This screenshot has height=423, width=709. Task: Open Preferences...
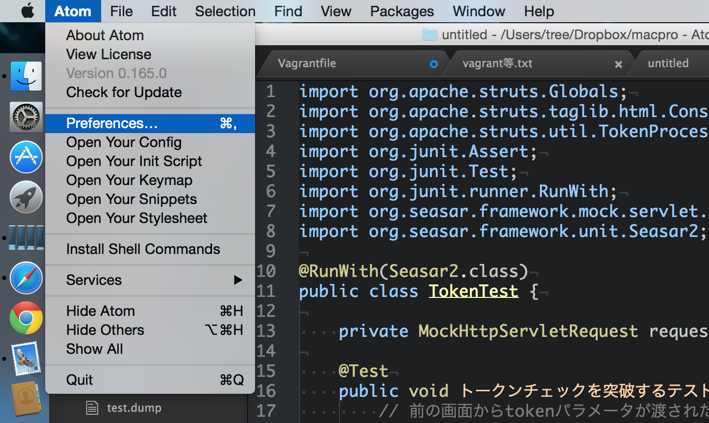coord(150,123)
